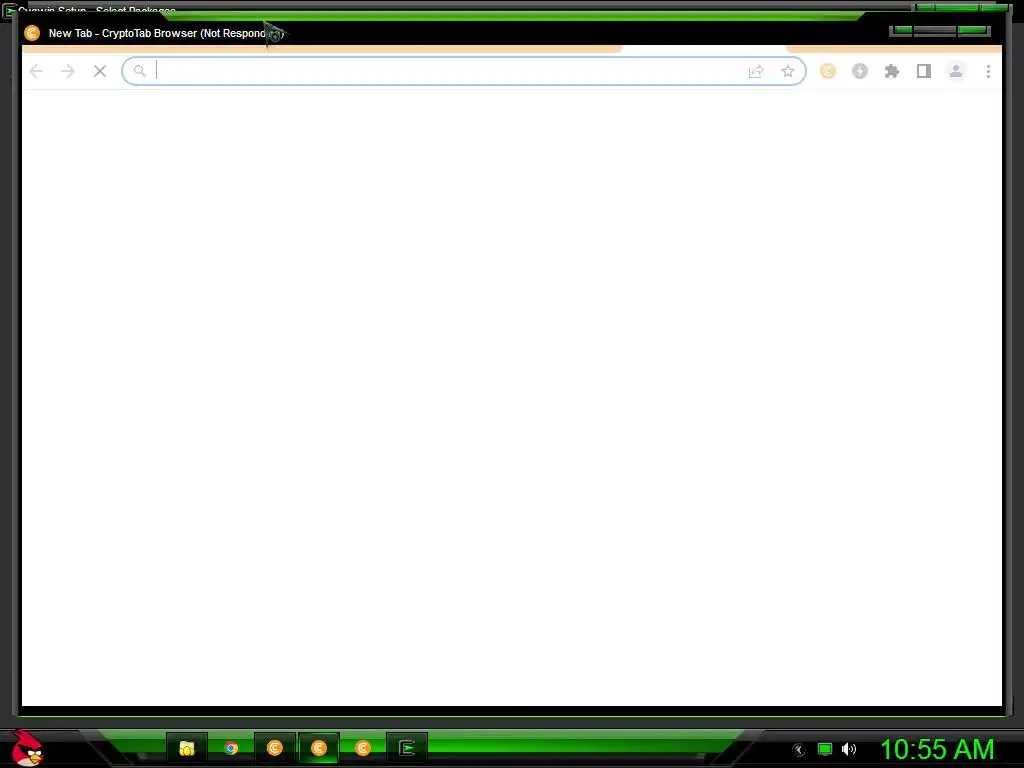Open the 10:55 AM clock
Screen dimensions: 1024x768
[x=937, y=749]
